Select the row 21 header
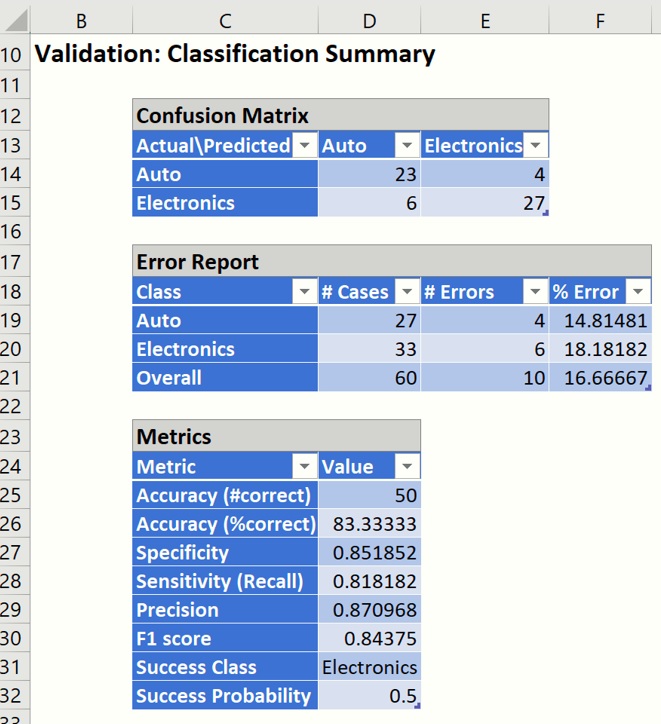The height and width of the screenshot is (724, 661). coord(14,378)
